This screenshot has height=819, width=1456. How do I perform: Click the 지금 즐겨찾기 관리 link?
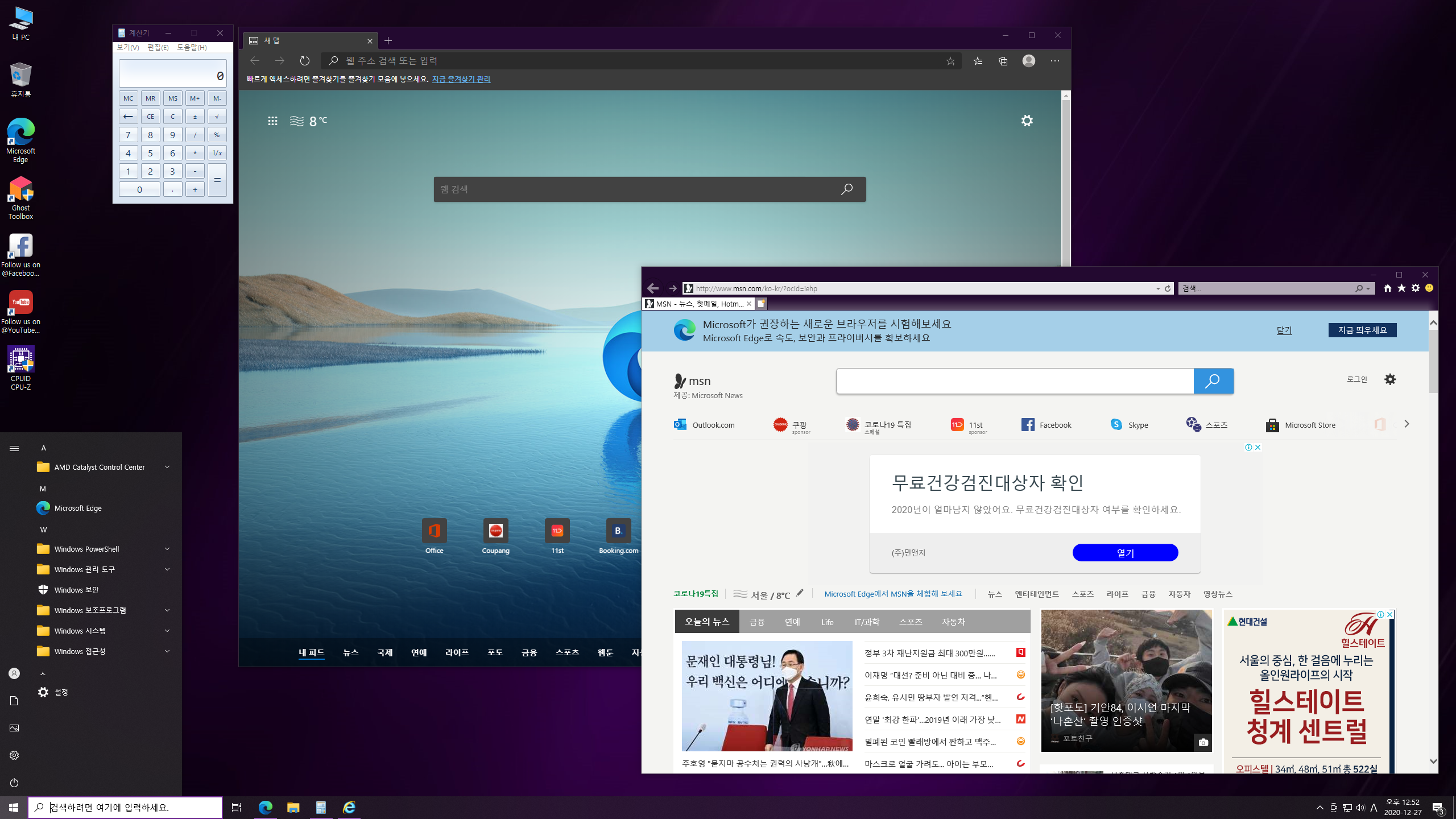coord(461,79)
